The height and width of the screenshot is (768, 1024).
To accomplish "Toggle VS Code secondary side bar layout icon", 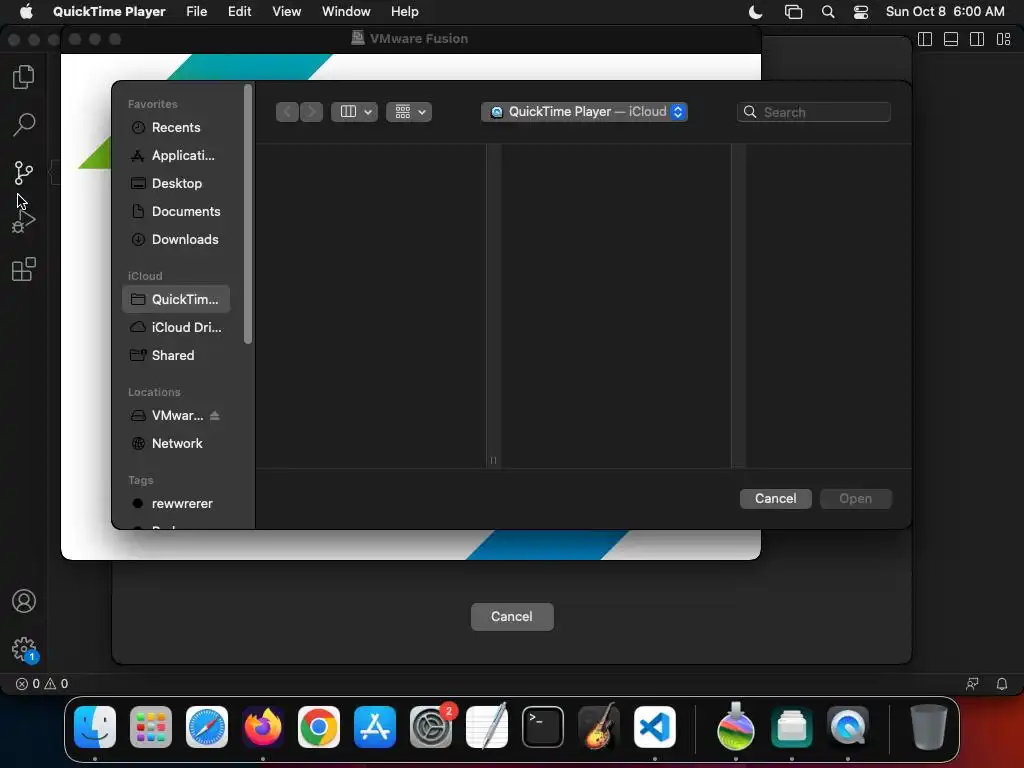I will [977, 39].
